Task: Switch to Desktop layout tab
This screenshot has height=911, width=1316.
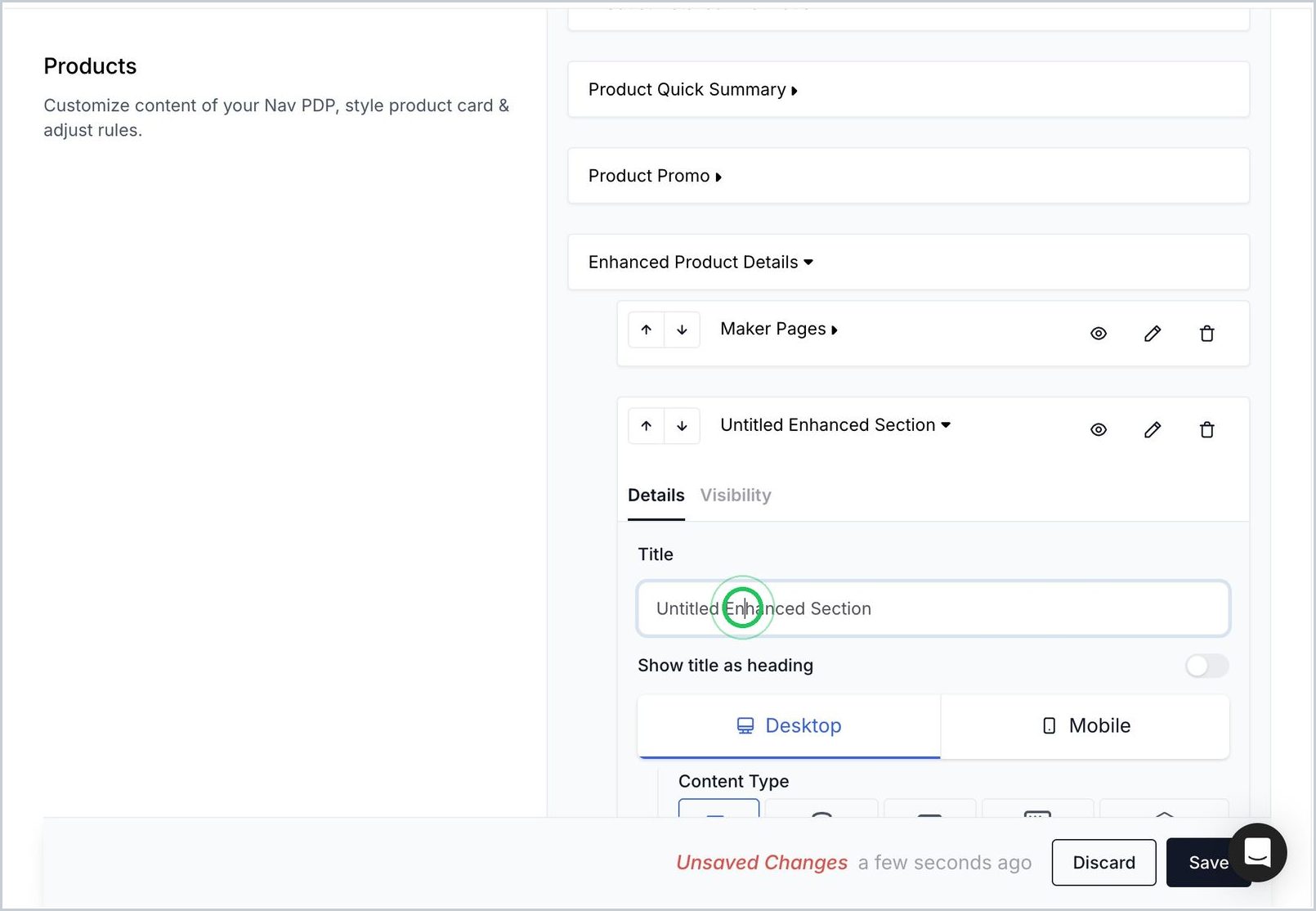Action: pyautogui.click(x=789, y=726)
